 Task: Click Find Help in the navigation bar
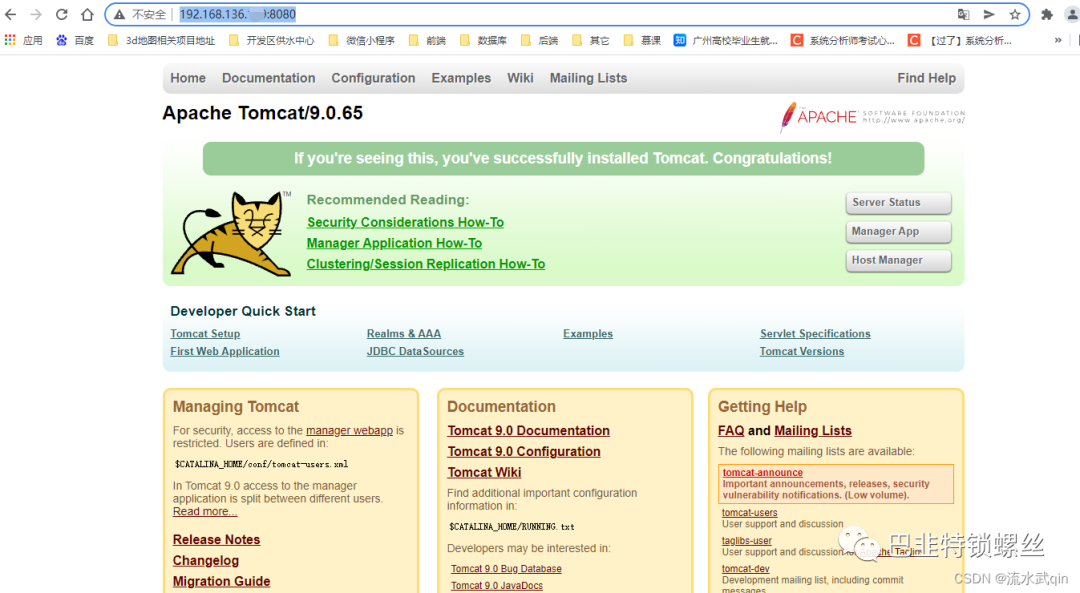[926, 79]
